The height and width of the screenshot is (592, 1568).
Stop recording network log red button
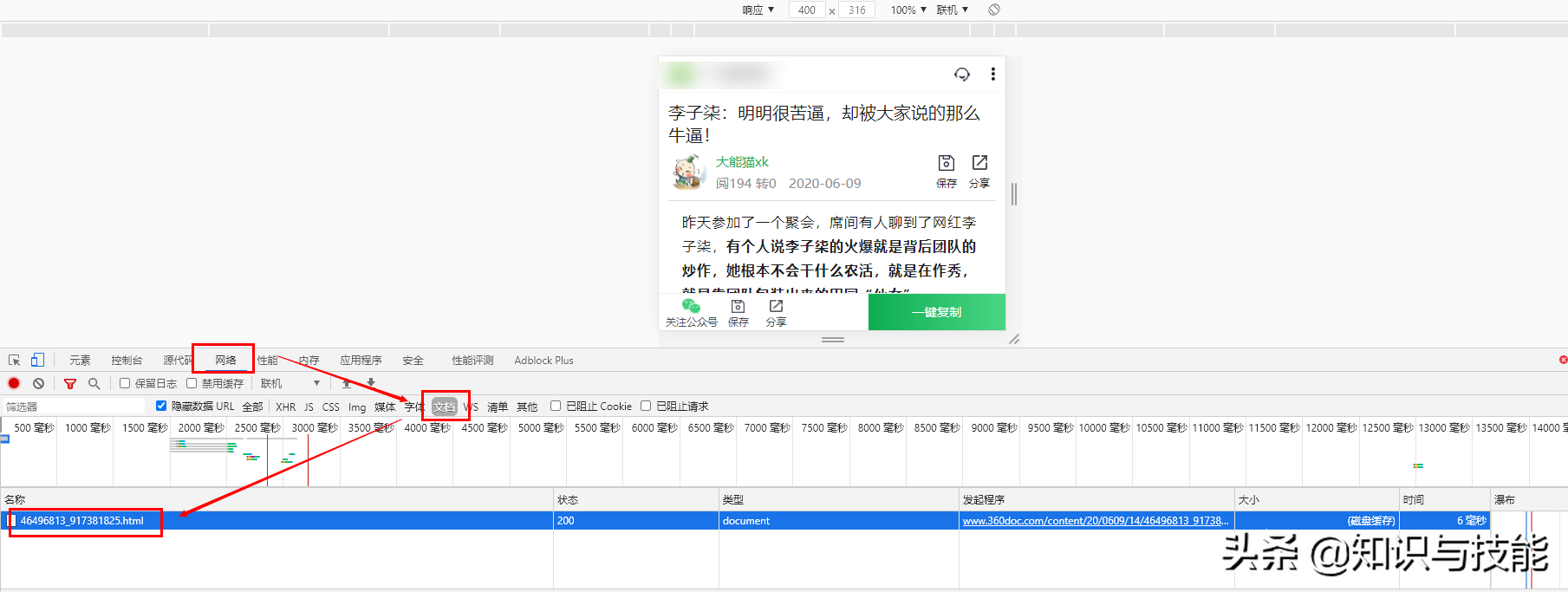[14, 383]
